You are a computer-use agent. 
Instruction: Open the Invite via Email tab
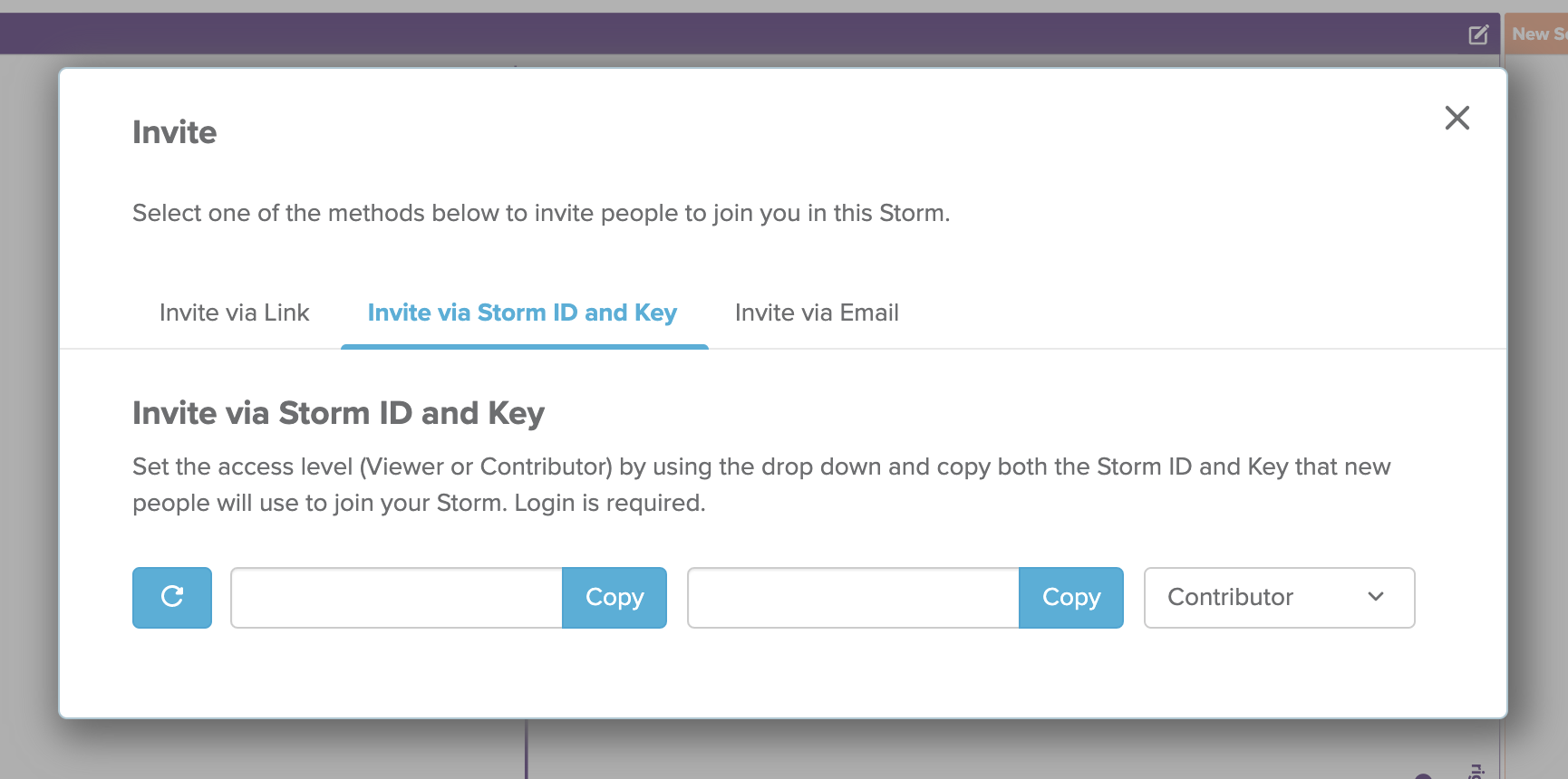tap(817, 313)
